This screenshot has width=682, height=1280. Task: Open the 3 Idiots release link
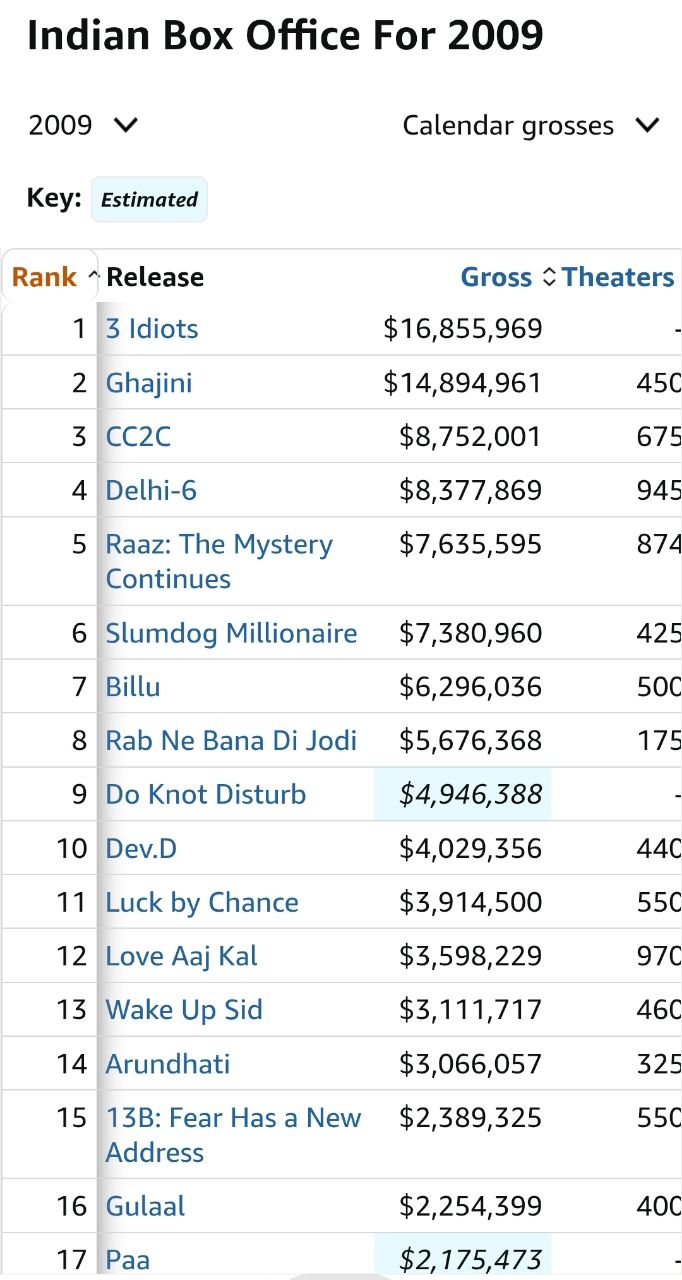coord(152,329)
